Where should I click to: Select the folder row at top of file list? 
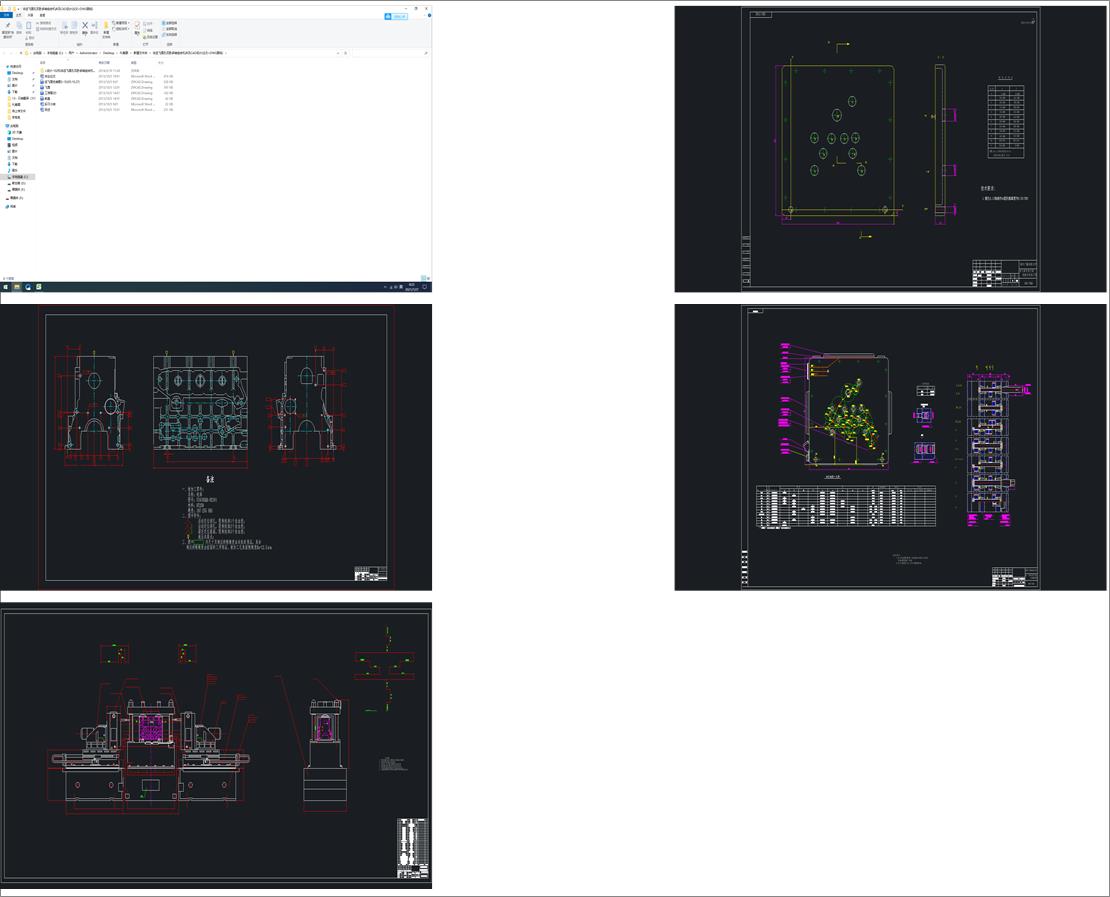tap(106, 71)
